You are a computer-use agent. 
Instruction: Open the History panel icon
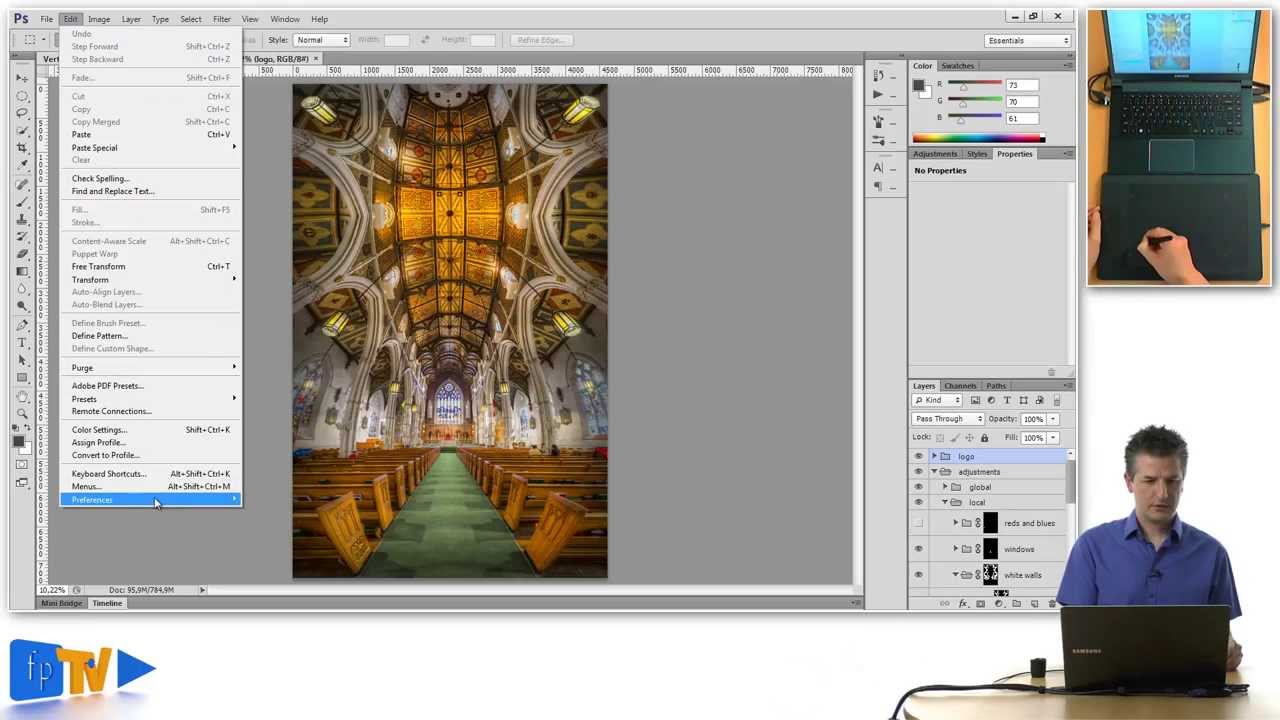[x=878, y=76]
